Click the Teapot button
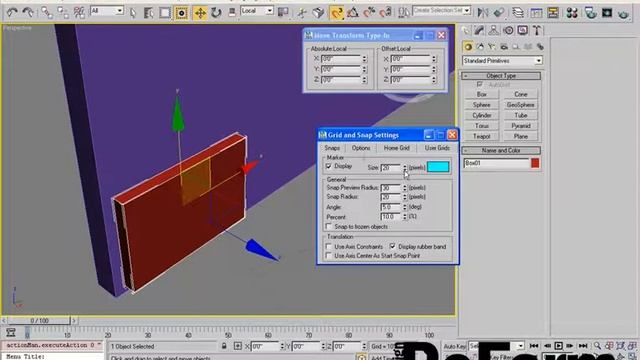640x360 pixels. (482, 136)
